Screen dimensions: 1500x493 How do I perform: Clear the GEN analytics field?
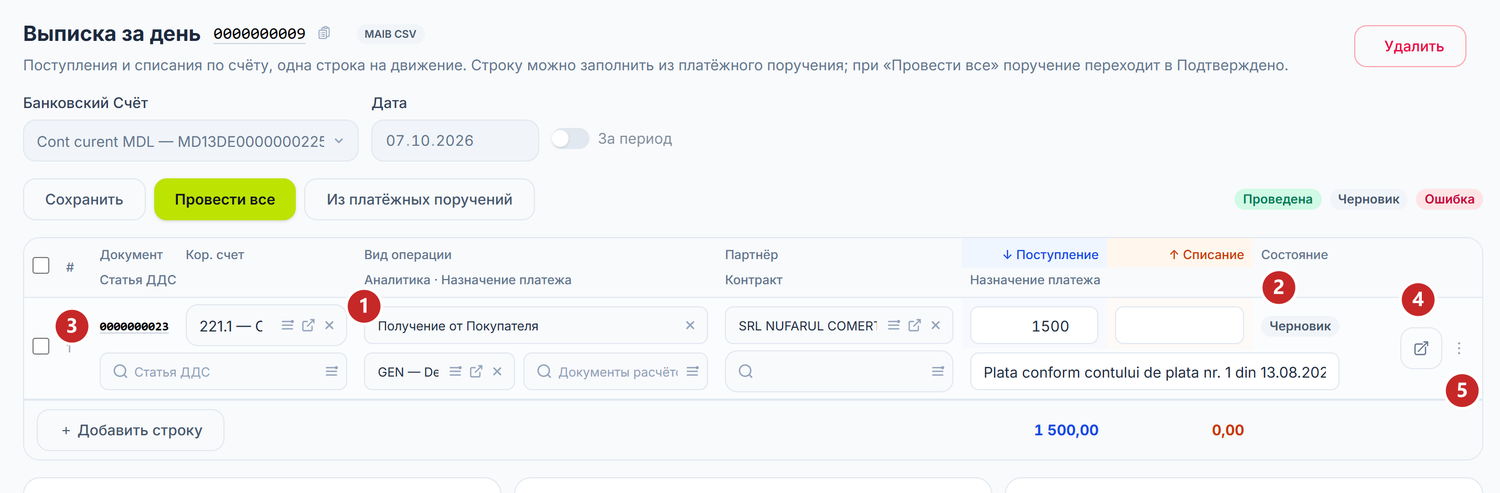tap(497, 371)
